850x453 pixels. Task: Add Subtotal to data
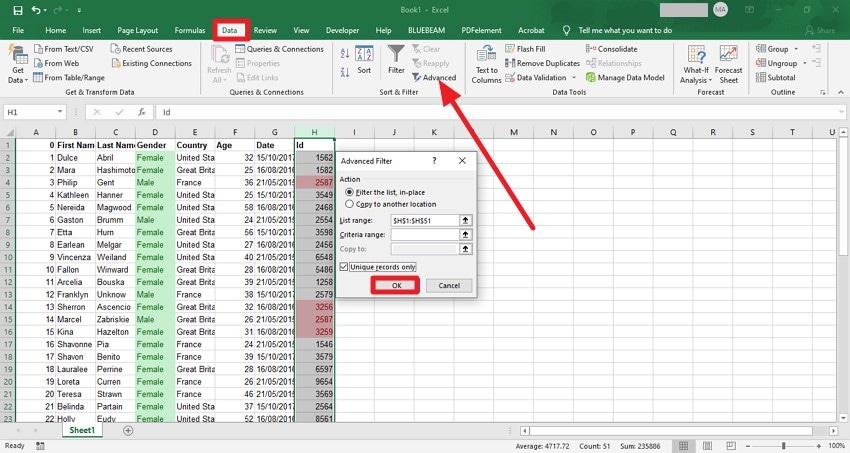[x=776, y=77]
